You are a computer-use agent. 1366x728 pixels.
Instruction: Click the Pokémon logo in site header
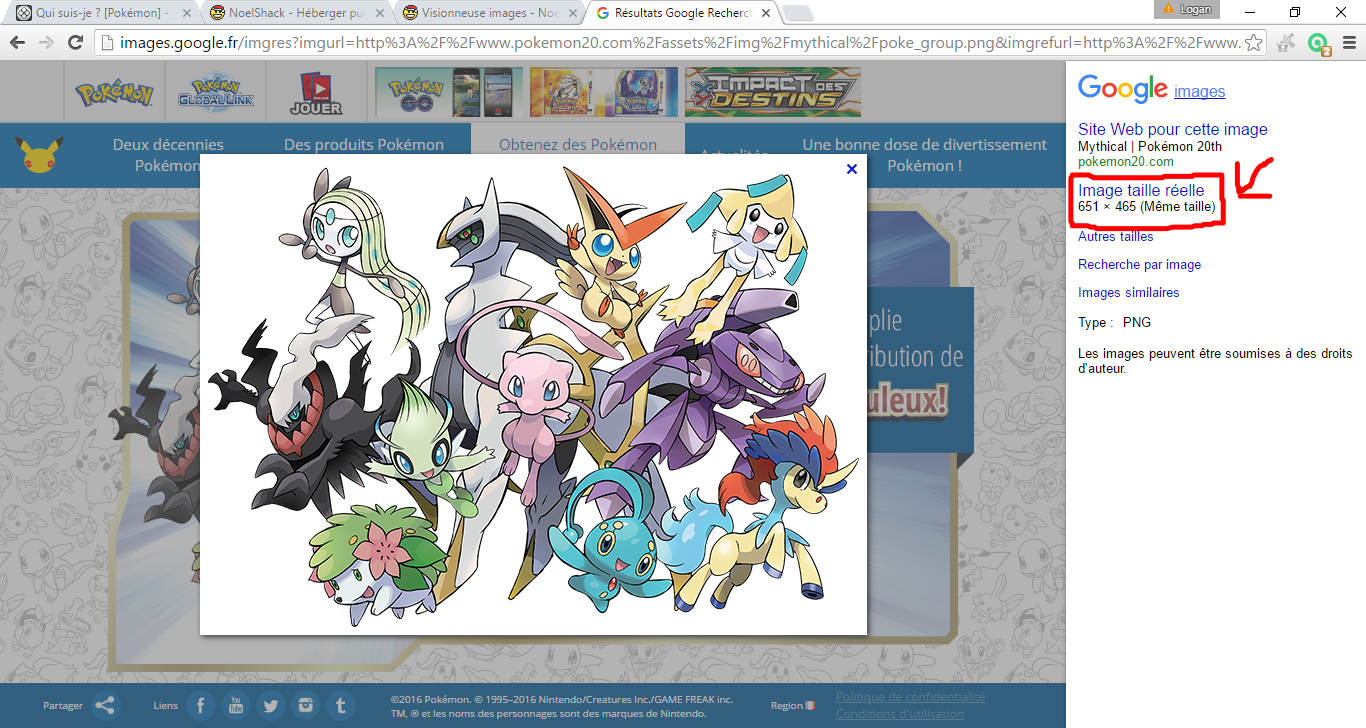pyautogui.click(x=114, y=94)
